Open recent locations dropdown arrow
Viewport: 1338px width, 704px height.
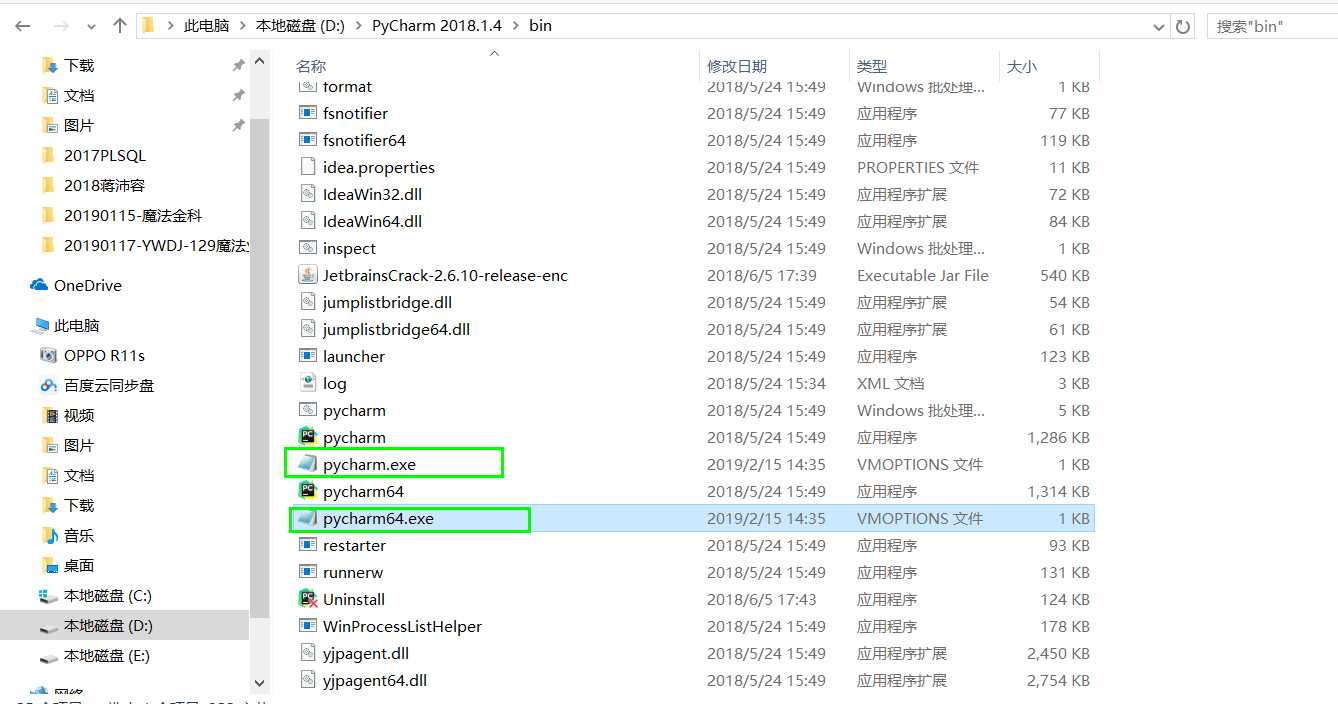(93, 26)
